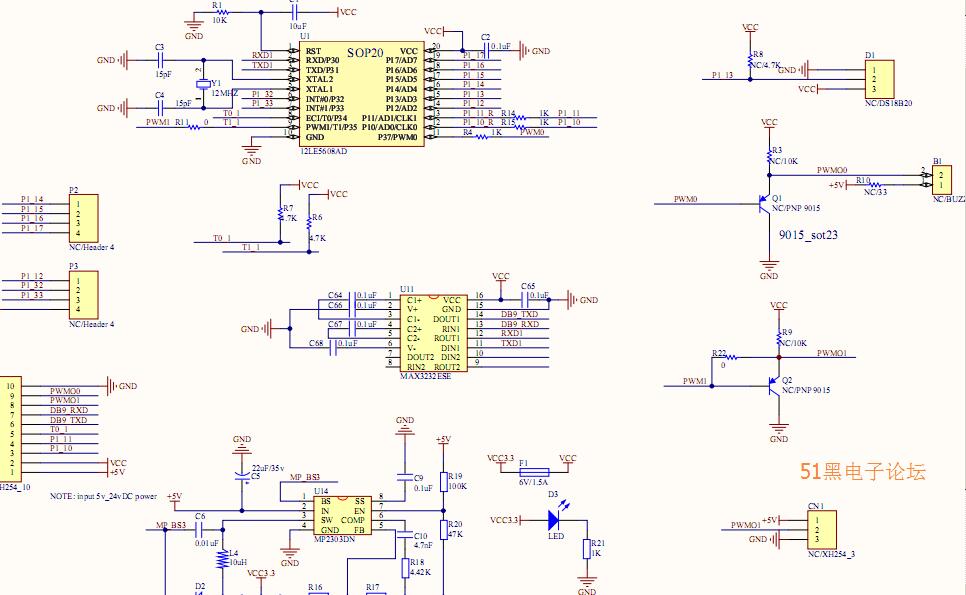The image size is (966, 595).
Task: Select the CN1 NC/XH254_3 connector
Action: [x=822, y=530]
